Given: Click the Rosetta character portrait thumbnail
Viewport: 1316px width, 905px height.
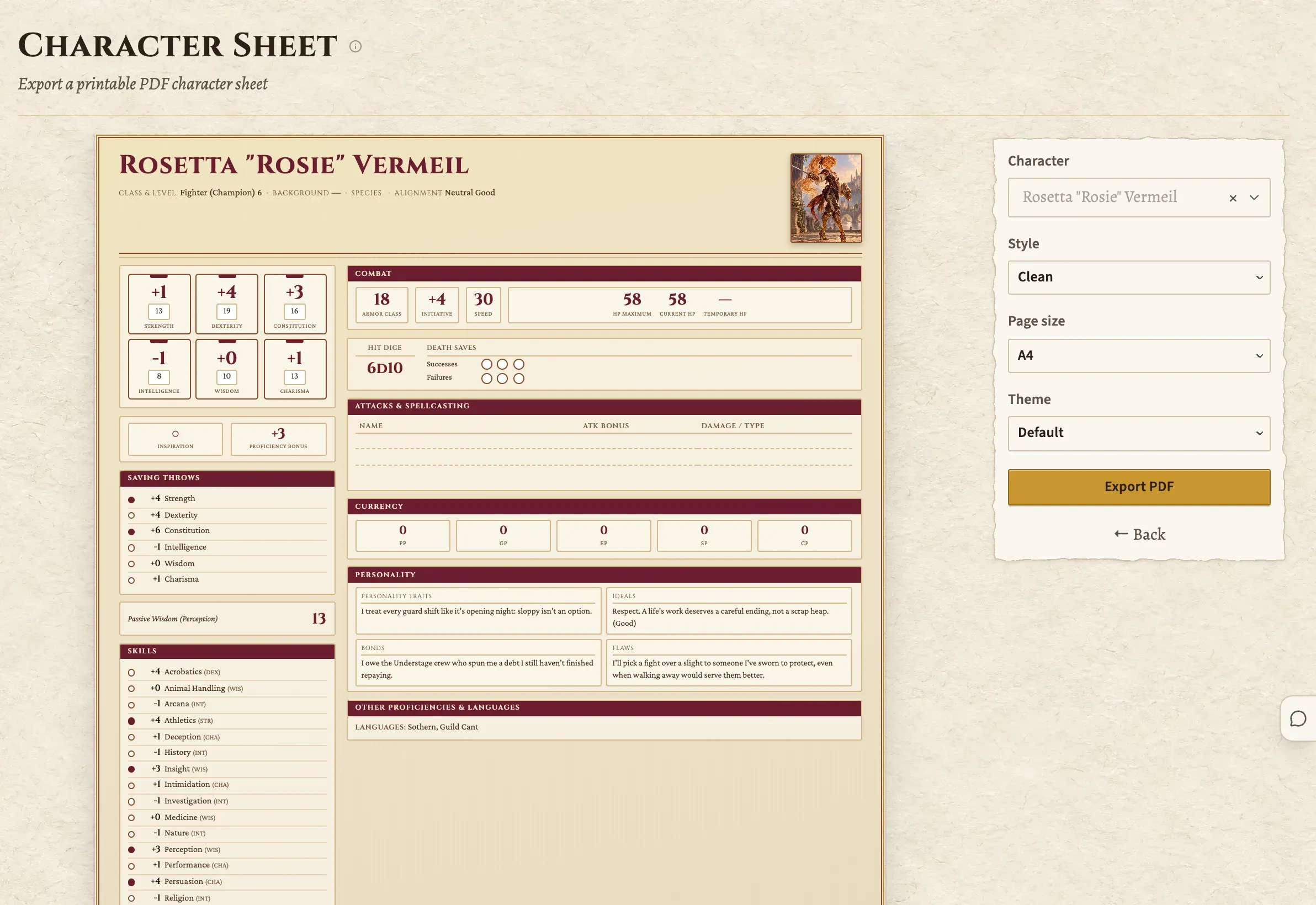Looking at the screenshot, I should click(826, 198).
